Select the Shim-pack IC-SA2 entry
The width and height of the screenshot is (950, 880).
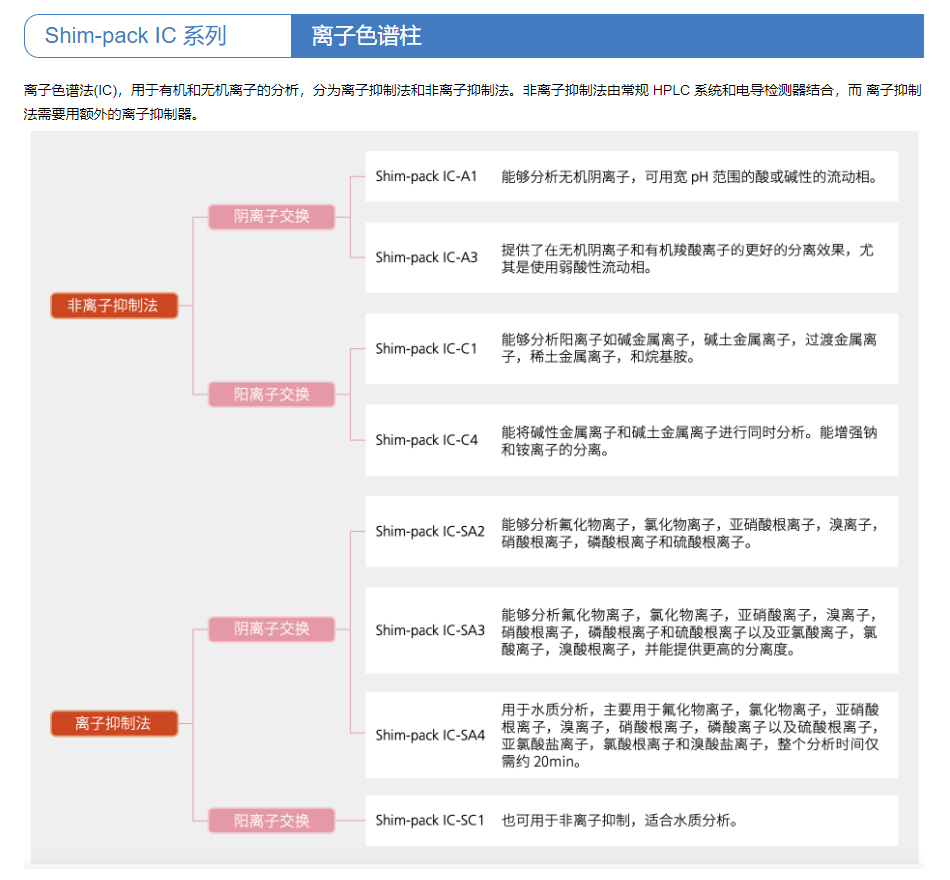coord(430,532)
